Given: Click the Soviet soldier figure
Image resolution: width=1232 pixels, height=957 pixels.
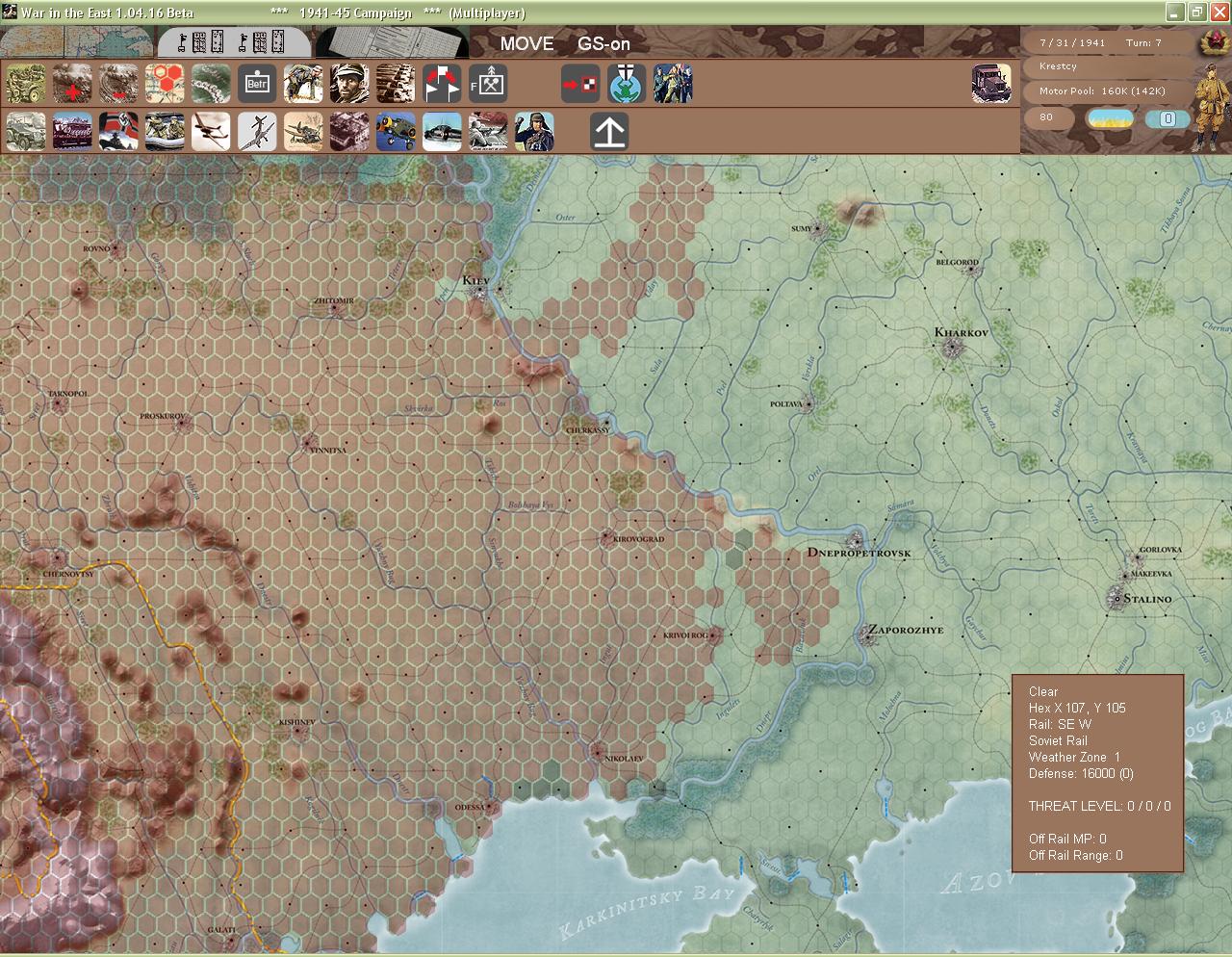Looking at the screenshot, I should pos(1210,108).
